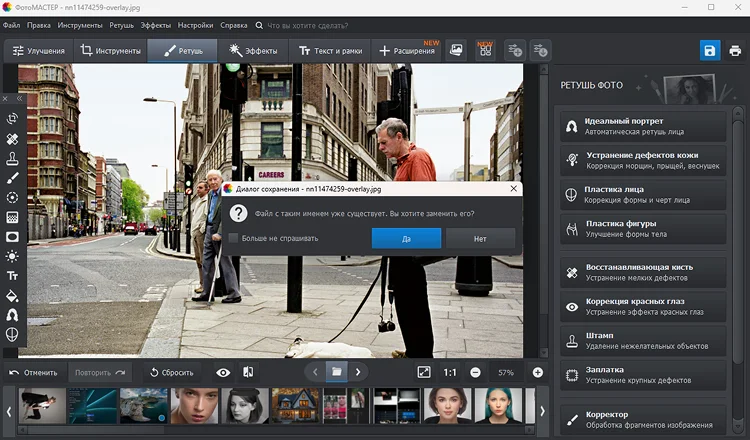The image size is (750, 440).
Task: Collapse the left toolbar double-chevron
Action: (20, 99)
